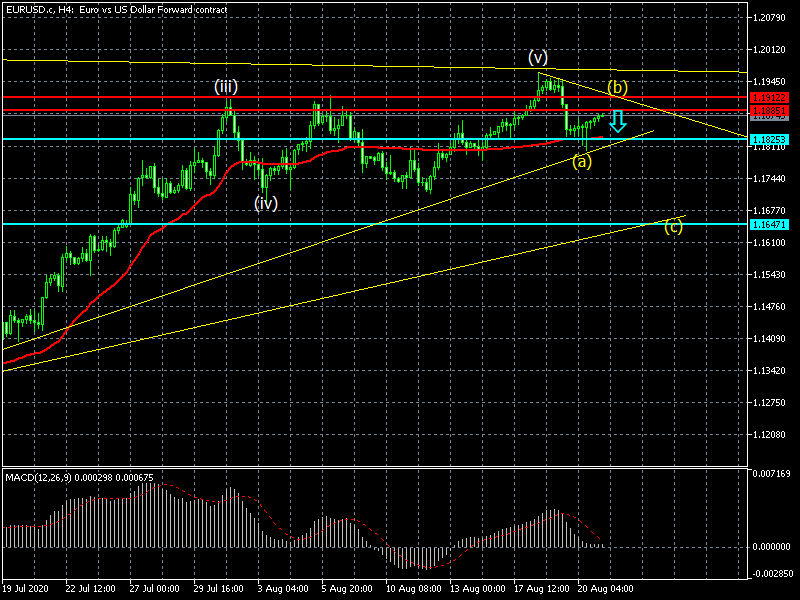Click the 5 Aug 20:00 time label
The width and height of the screenshot is (800, 600).
(347, 590)
